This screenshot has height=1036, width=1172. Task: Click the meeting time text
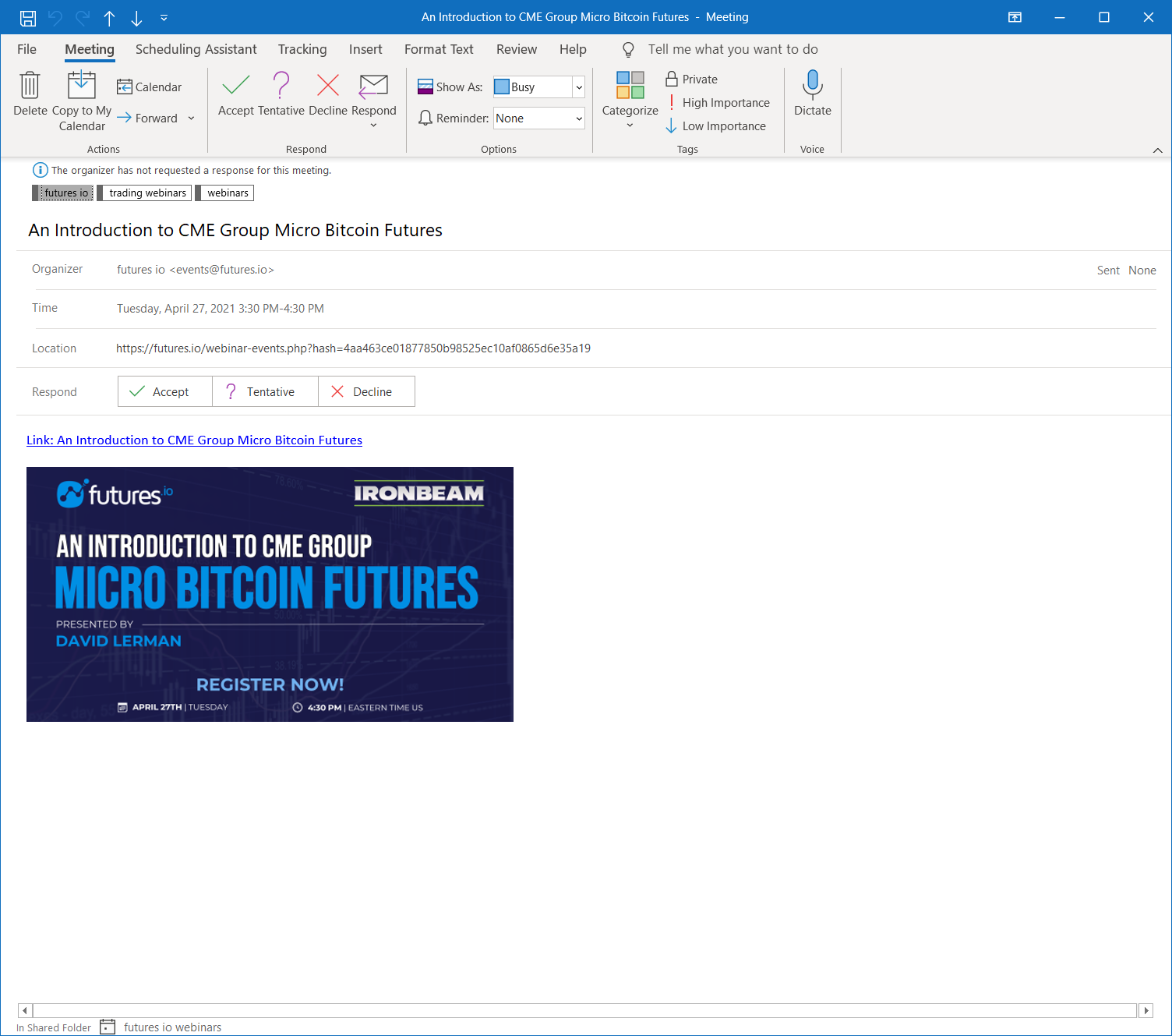click(221, 308)
